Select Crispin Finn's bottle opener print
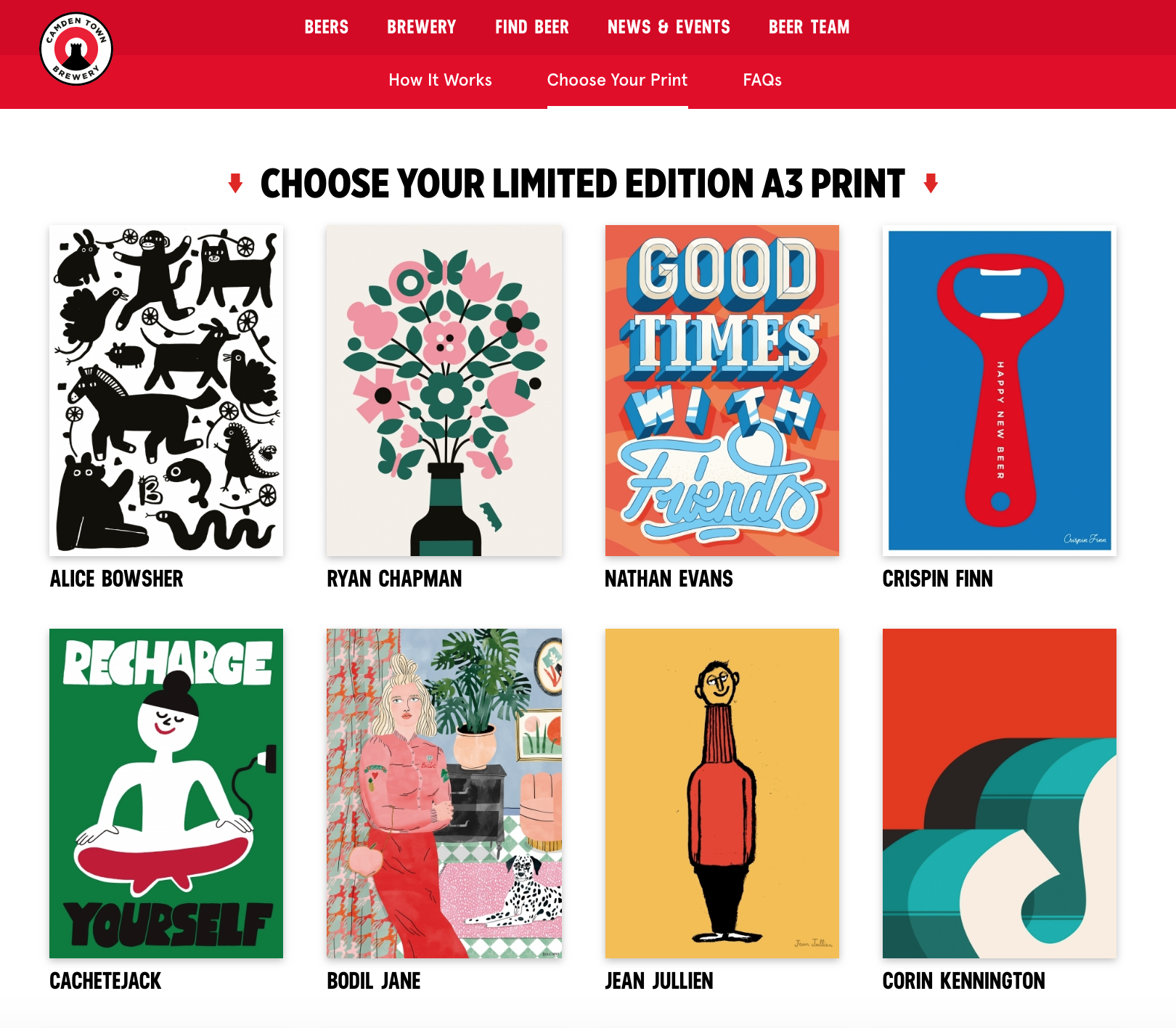 [x=1000, y=391]
